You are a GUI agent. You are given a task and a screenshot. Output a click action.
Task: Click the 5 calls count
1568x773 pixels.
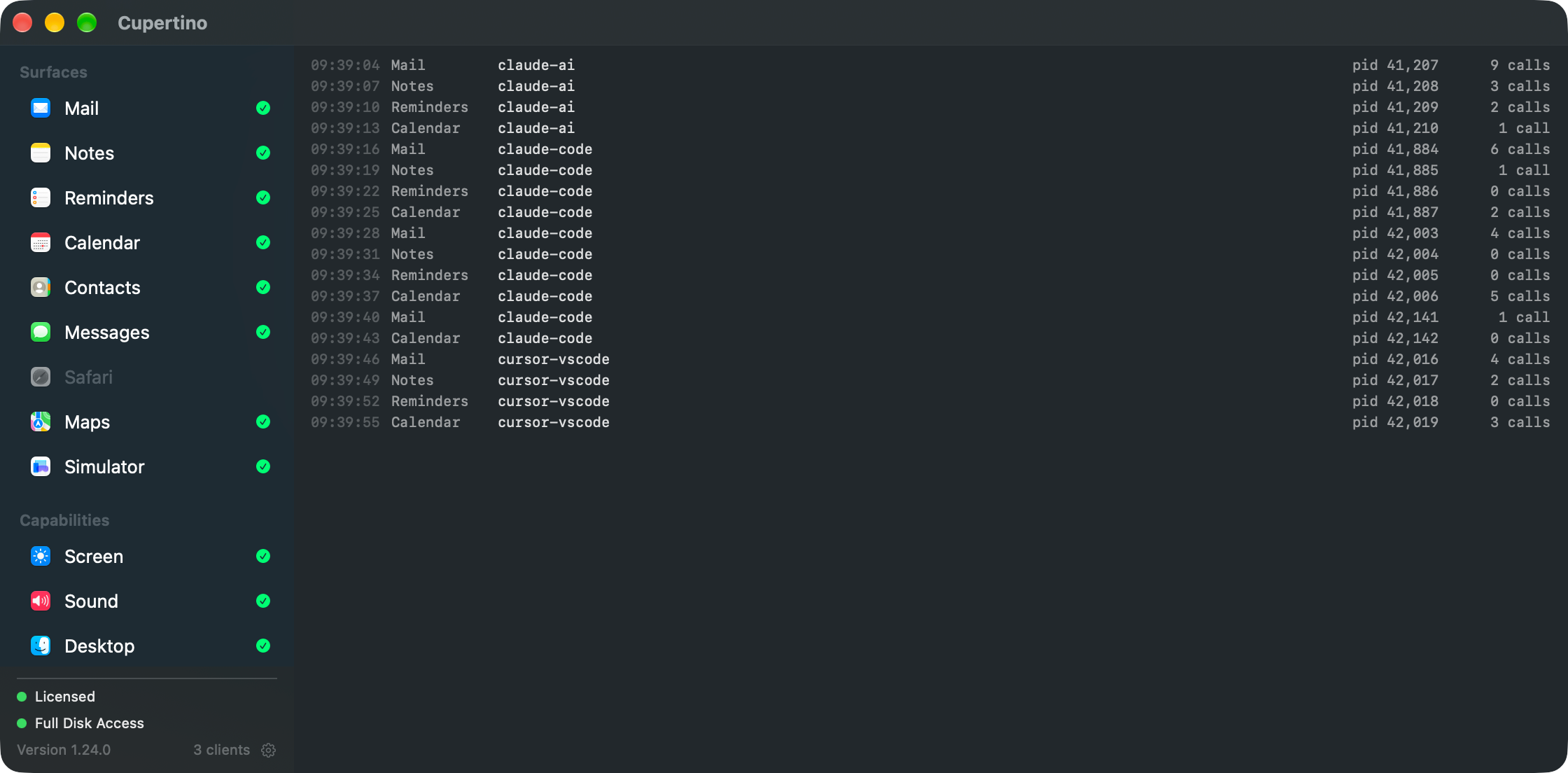(x=1520, y=296)
